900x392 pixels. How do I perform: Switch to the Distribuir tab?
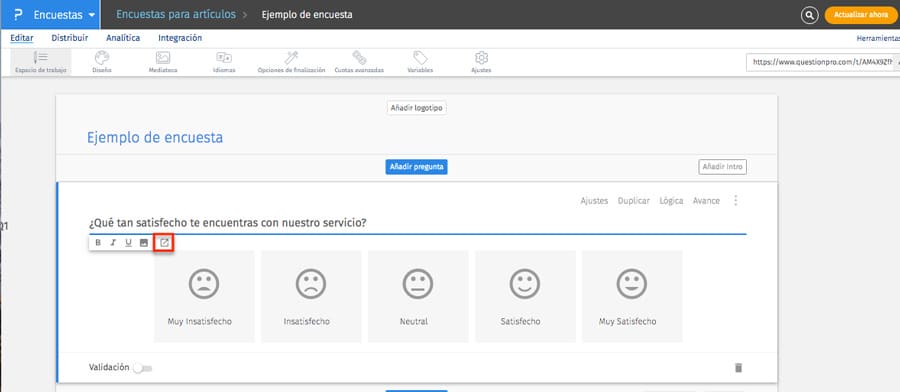(x=69, y=38)
